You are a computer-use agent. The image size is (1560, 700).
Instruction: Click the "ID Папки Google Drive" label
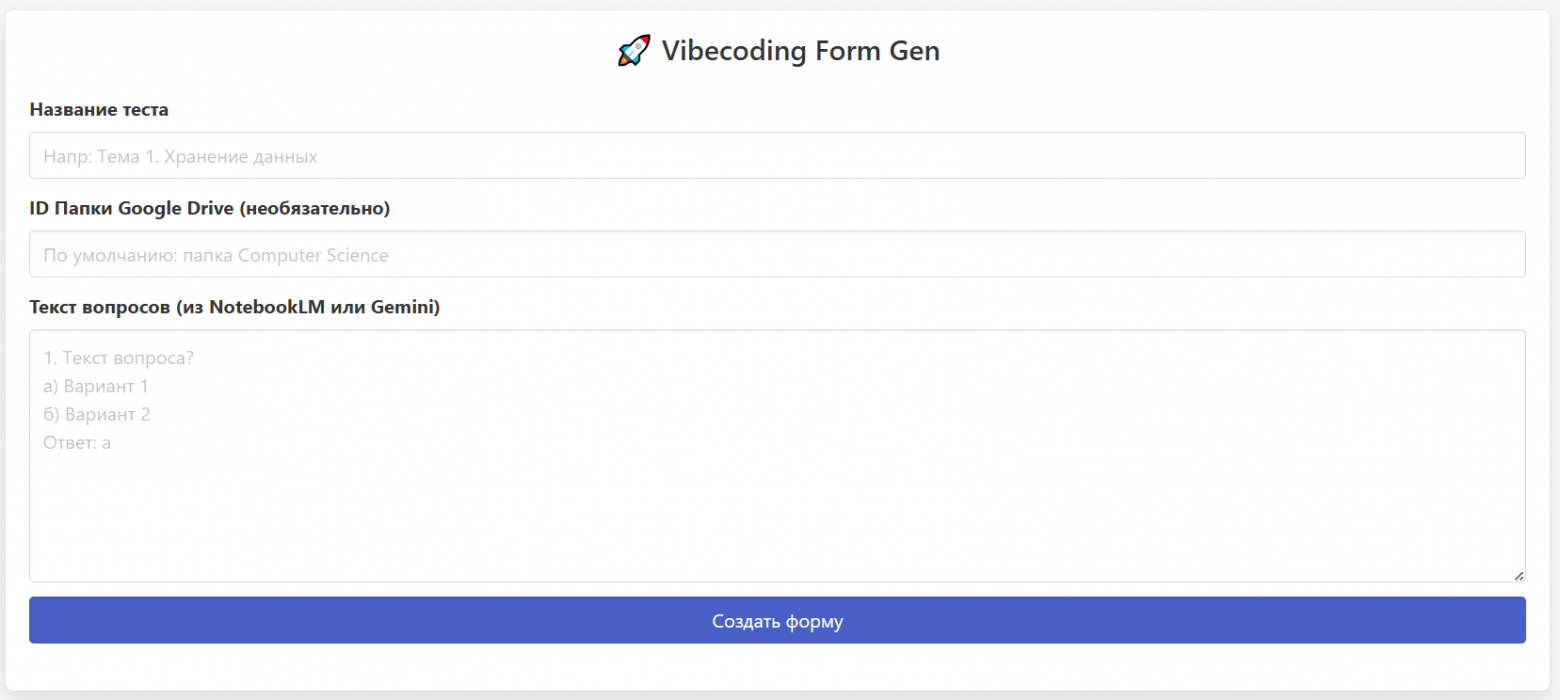coord(210,209)
